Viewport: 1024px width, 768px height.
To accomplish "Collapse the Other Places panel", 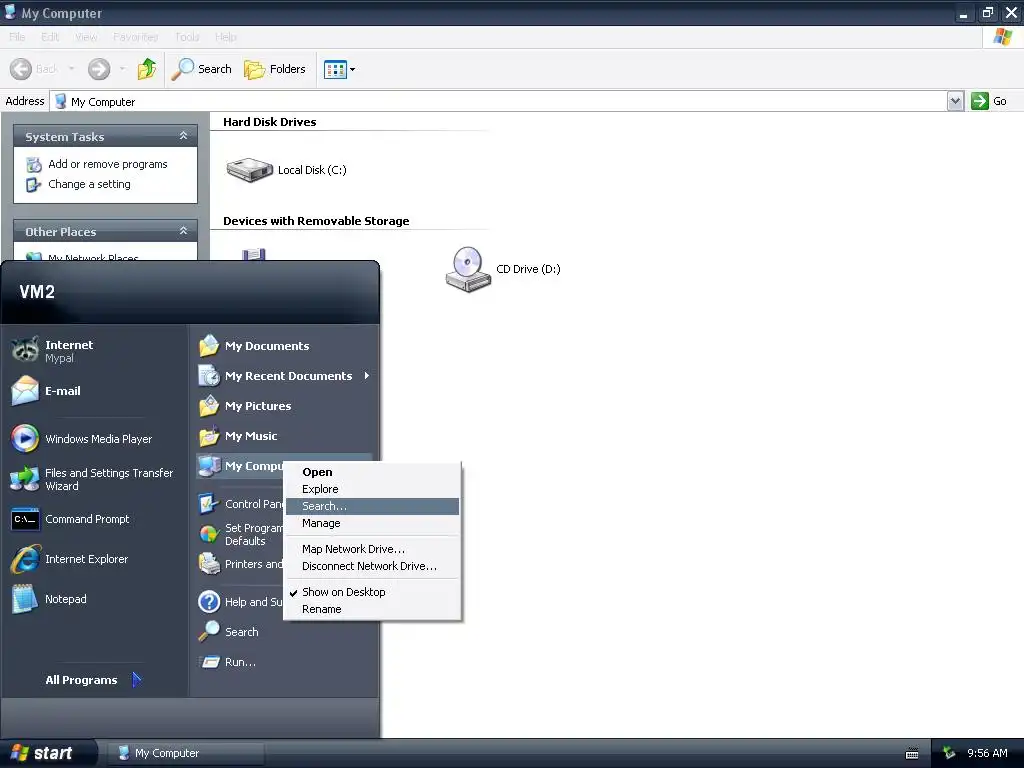I will 184,231.
